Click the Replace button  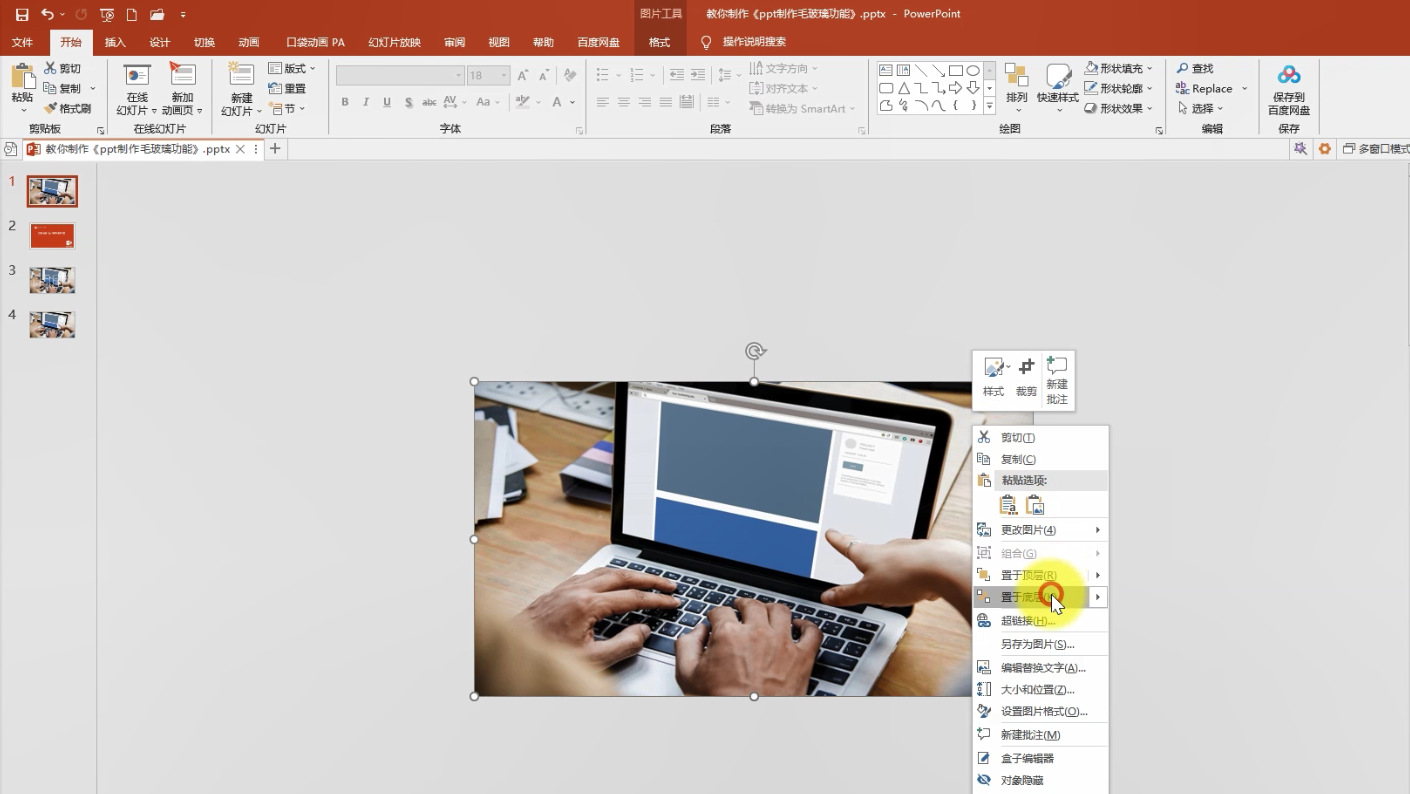(x=1205, y=88)
